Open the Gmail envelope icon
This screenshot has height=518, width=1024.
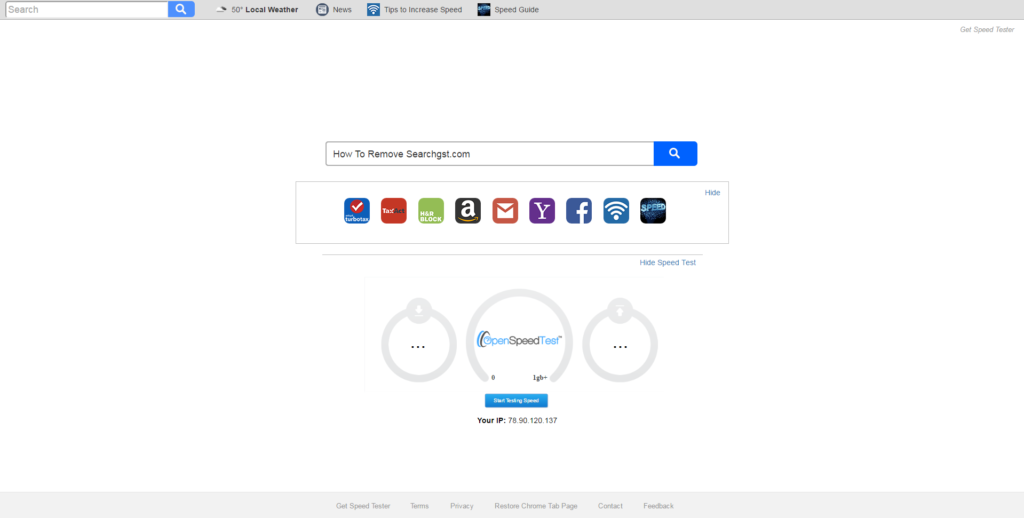pos(505,211)
